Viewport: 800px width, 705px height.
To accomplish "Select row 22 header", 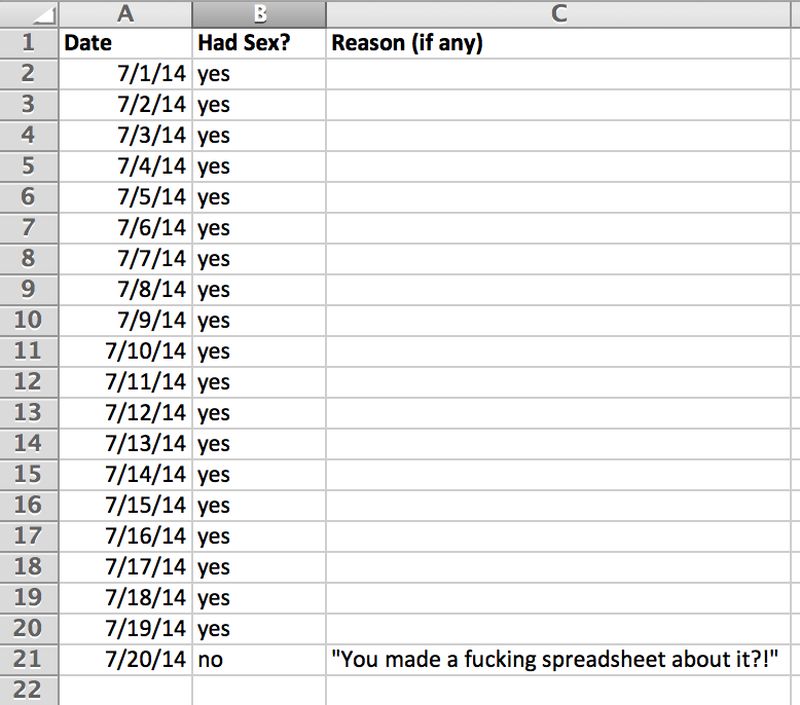I will (x=29, y=690).
